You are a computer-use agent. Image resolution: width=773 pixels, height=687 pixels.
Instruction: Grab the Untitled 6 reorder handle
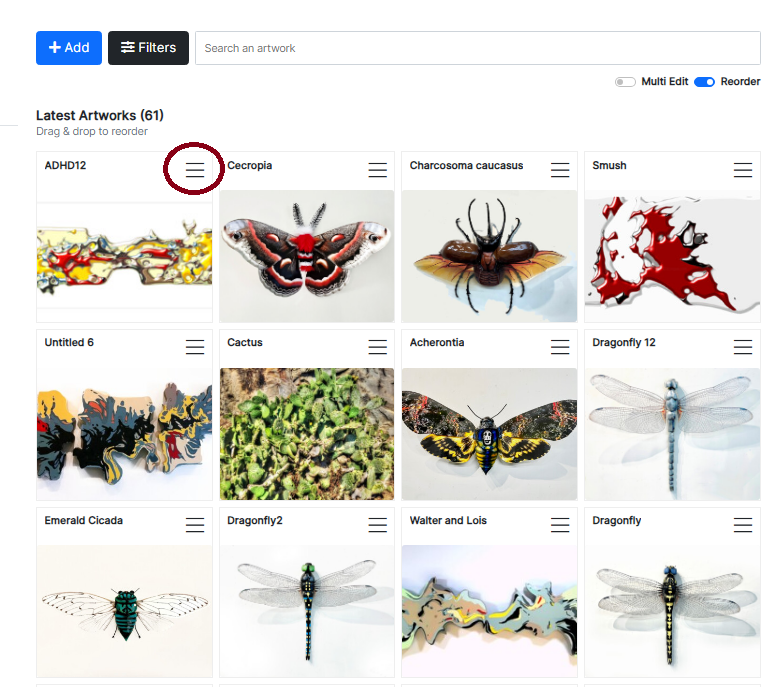coord(195,347)
